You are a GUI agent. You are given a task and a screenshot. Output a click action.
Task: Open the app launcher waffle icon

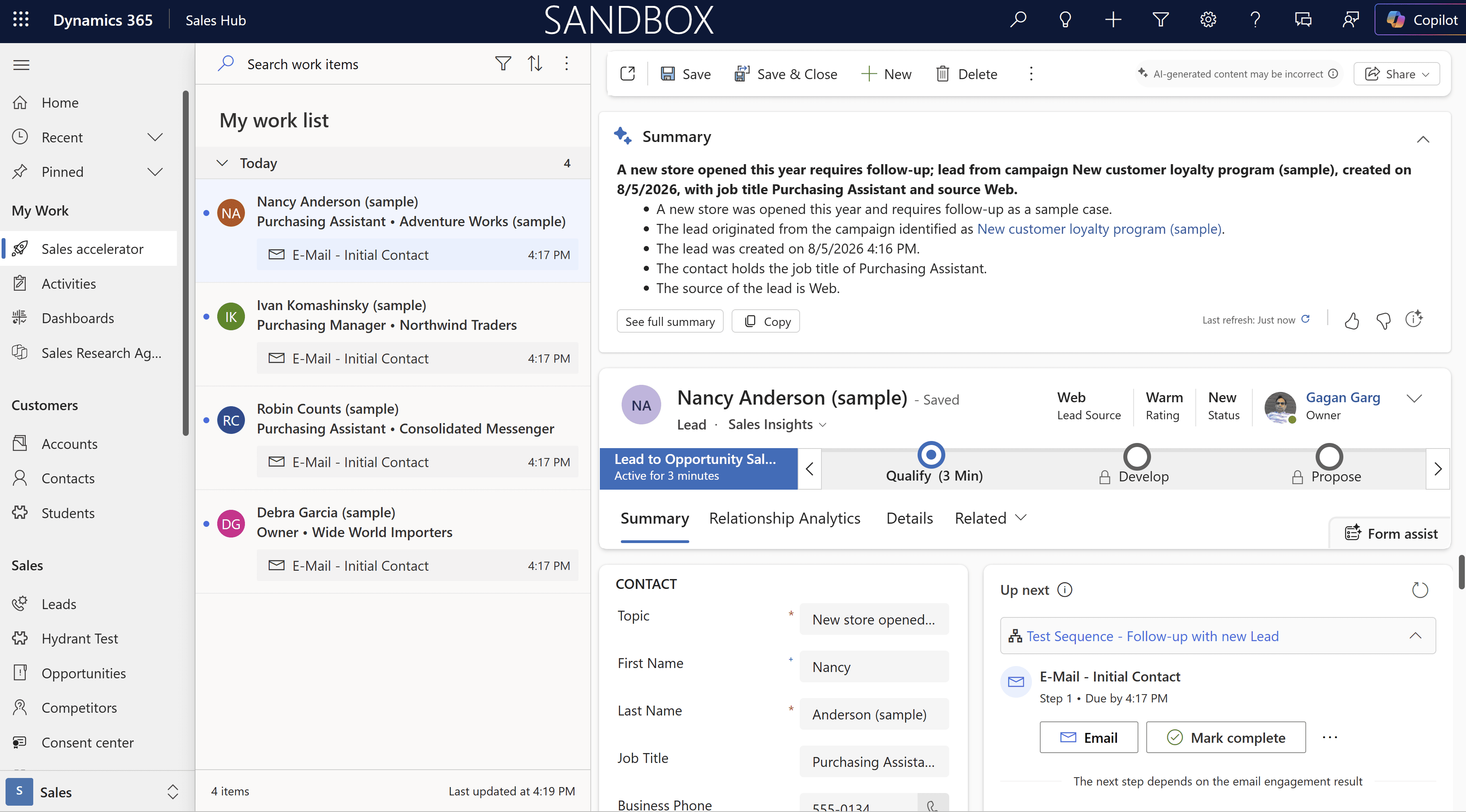(x=21, y=20)
